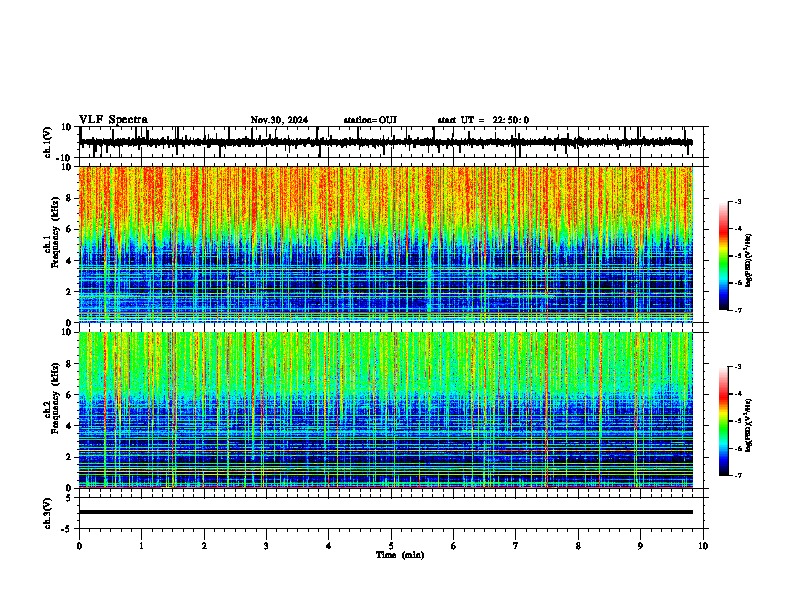Click the ch.1 "Frequency (kHz)" axis label

tap(55, 233)
